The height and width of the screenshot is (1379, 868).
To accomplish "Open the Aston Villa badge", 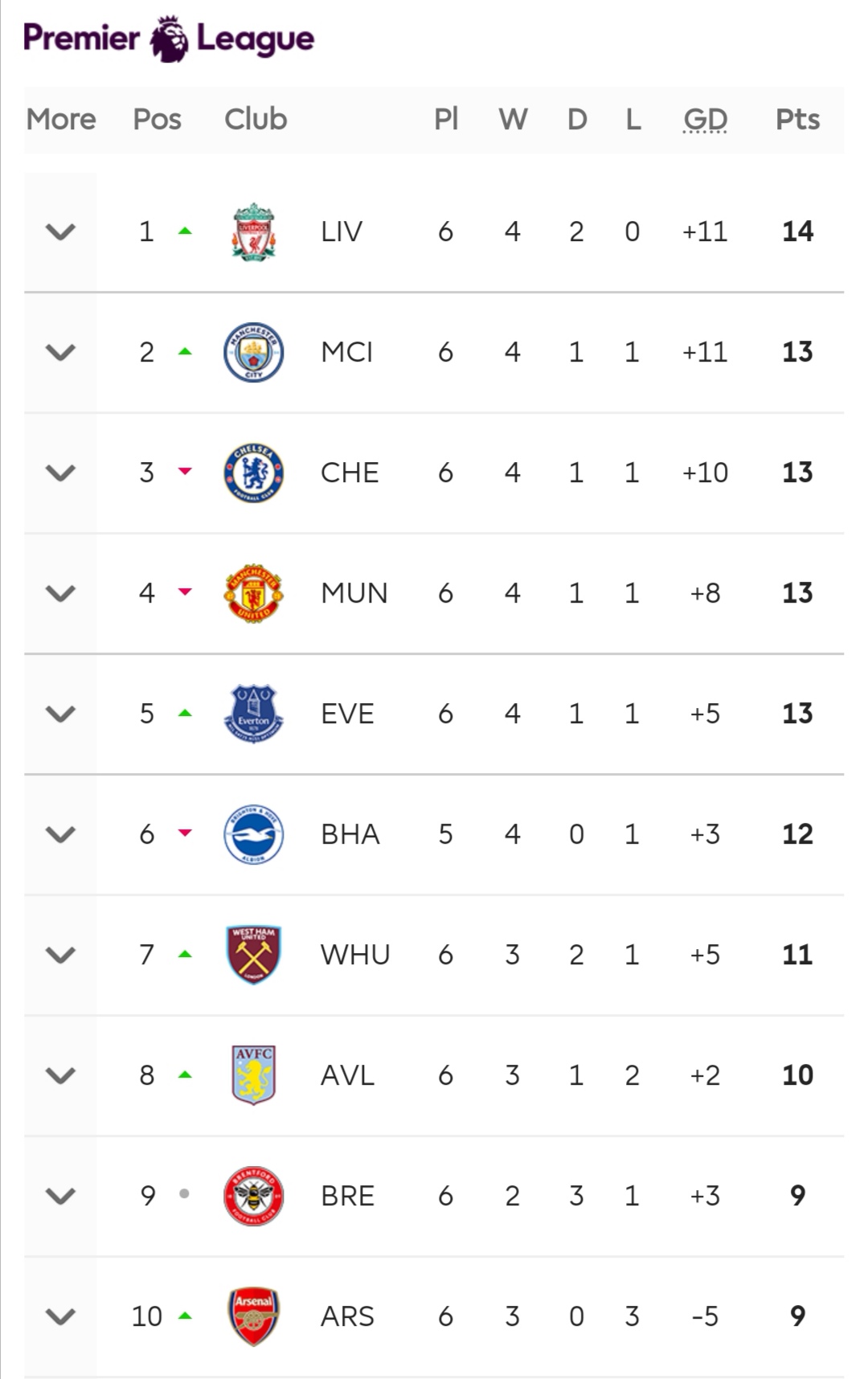I will click(253, 1075).
